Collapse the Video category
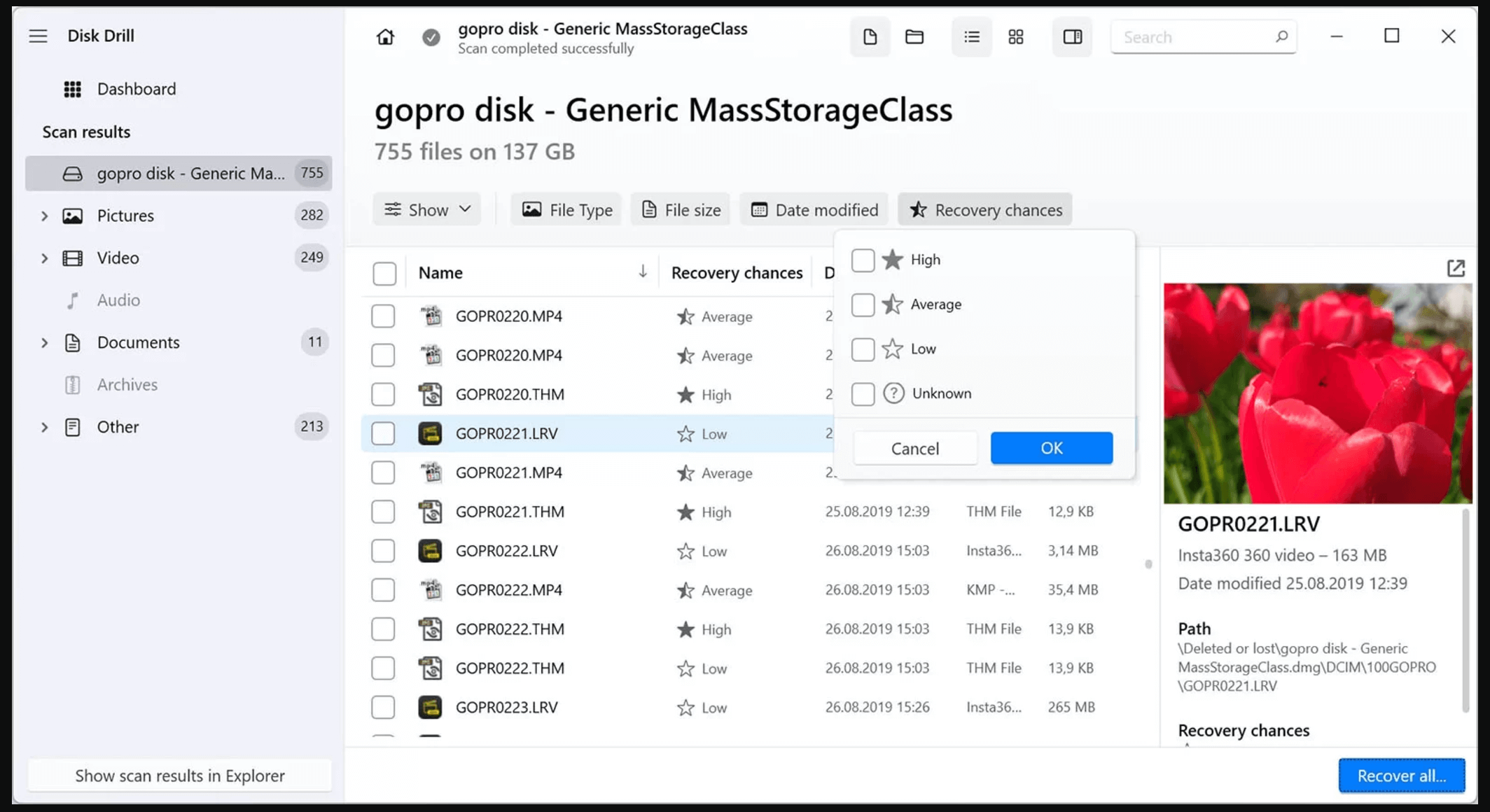1490x812 pixels. [x=44, y=258]
